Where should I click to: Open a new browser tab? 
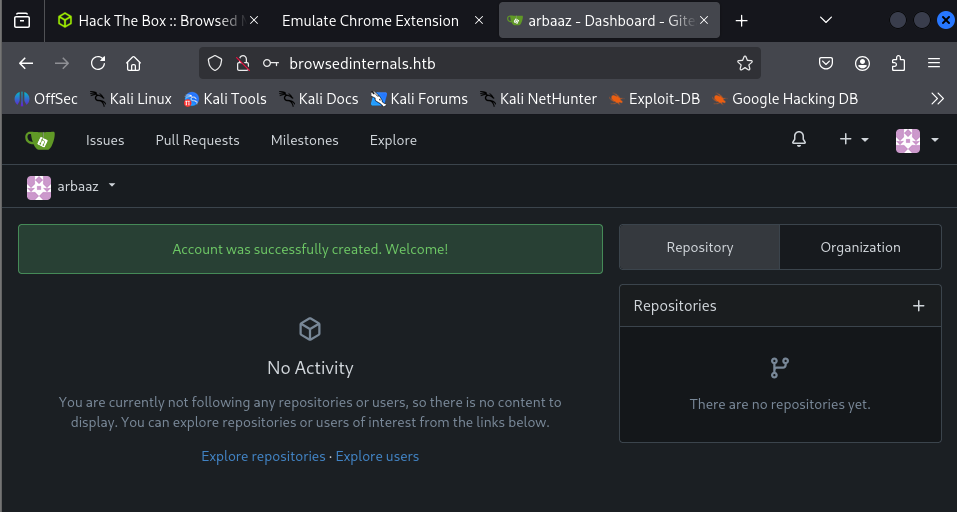(741, 20)
